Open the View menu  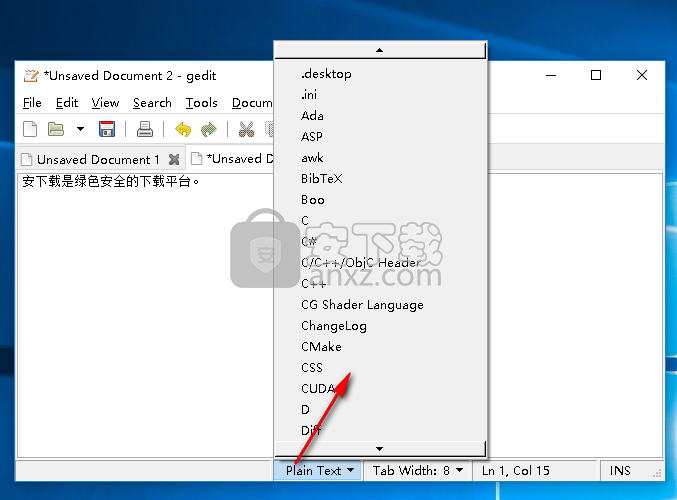[x=105, y=103]
